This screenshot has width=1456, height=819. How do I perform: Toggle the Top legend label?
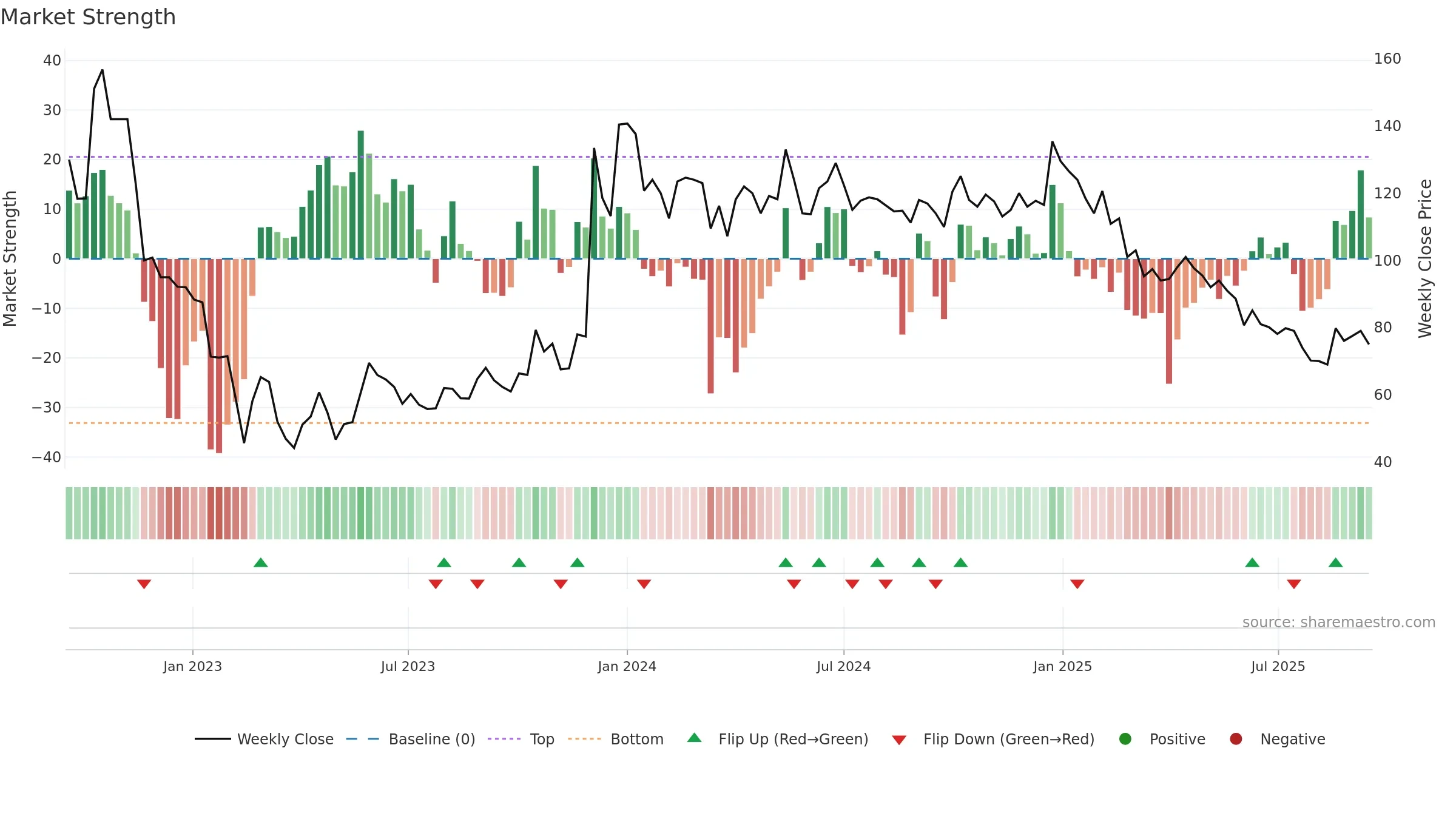pyautogui.click(x=542, y=740)
